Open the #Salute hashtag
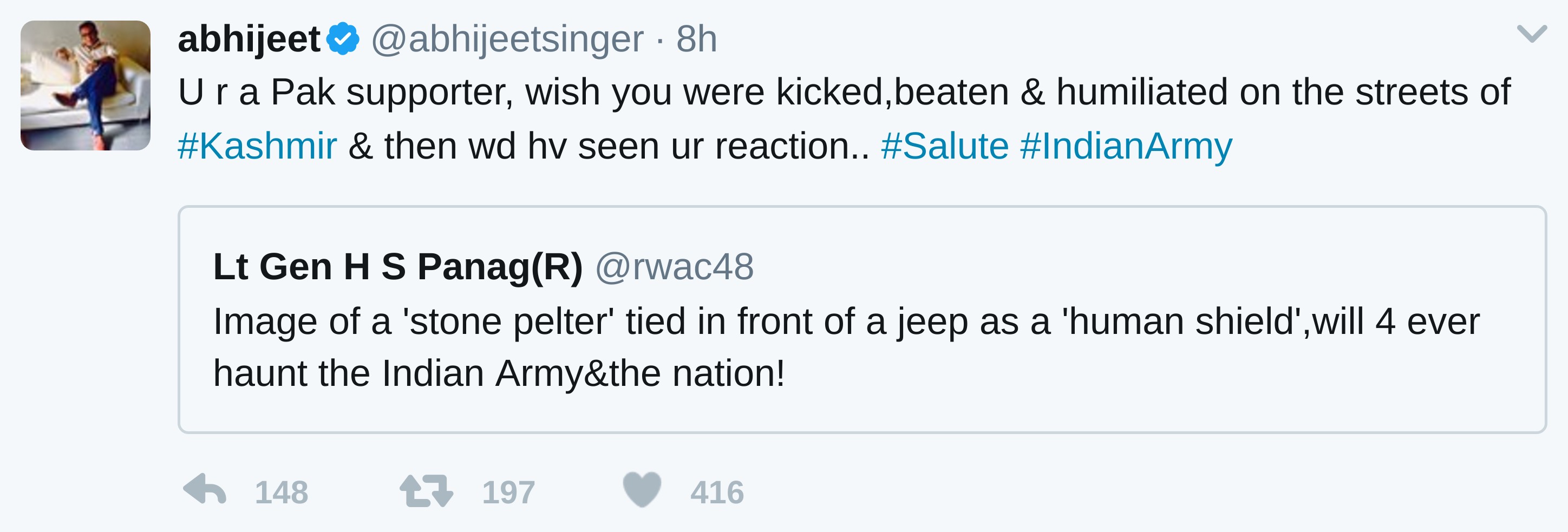 (x=944, y=146)
